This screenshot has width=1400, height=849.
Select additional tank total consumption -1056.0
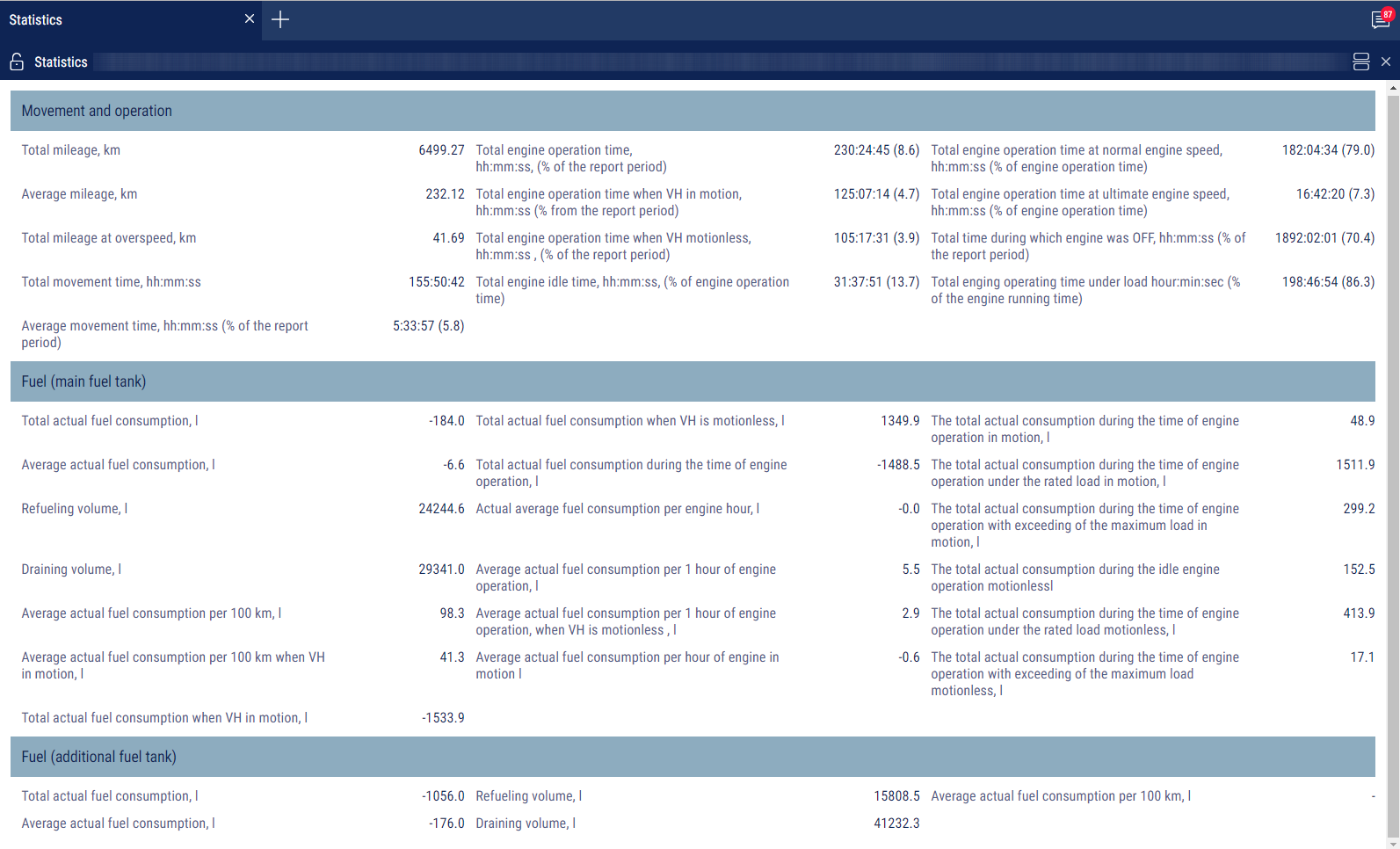pyautogui.click(x=443, y=796)
